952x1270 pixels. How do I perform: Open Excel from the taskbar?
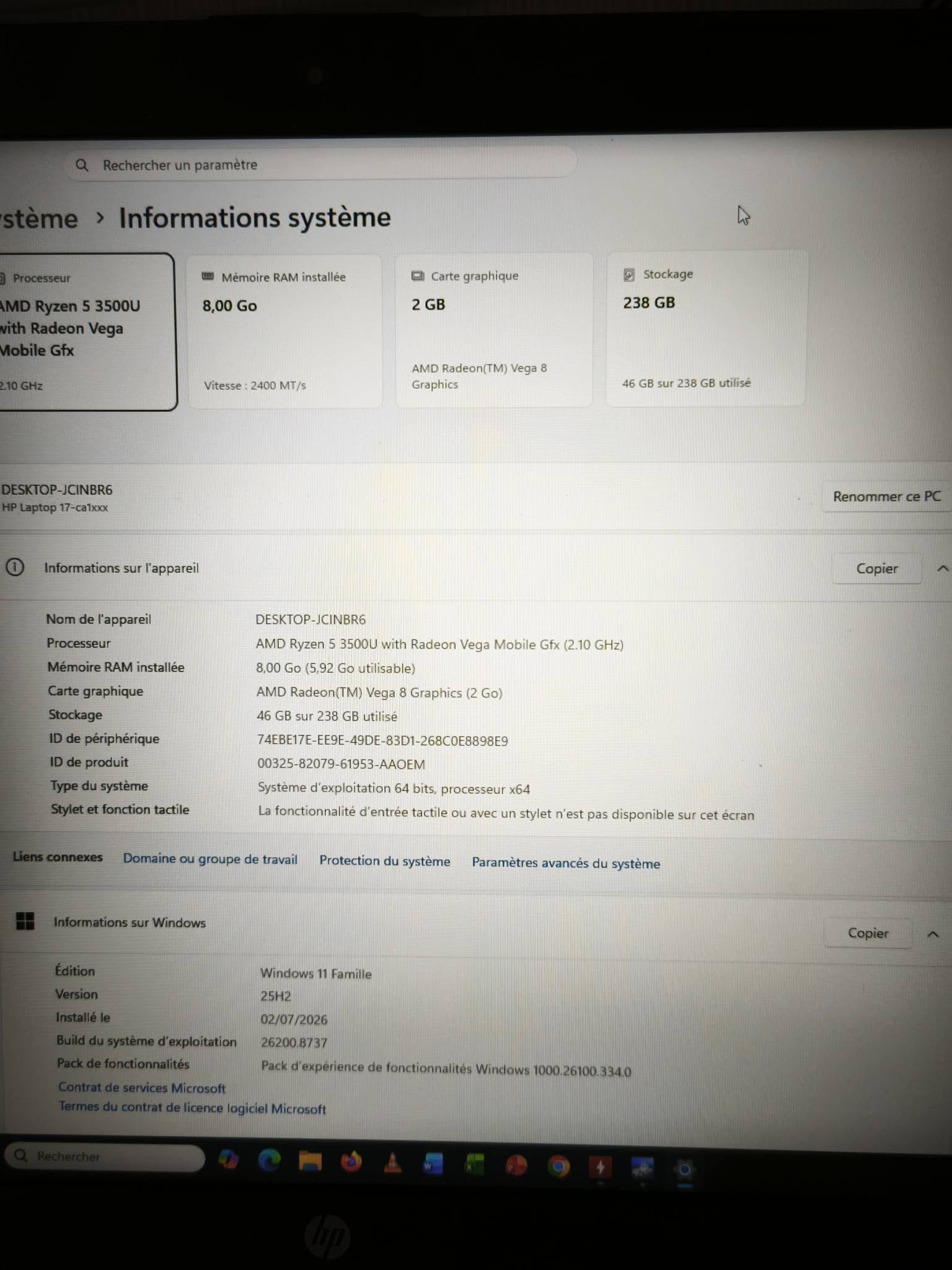[474, 1165]
